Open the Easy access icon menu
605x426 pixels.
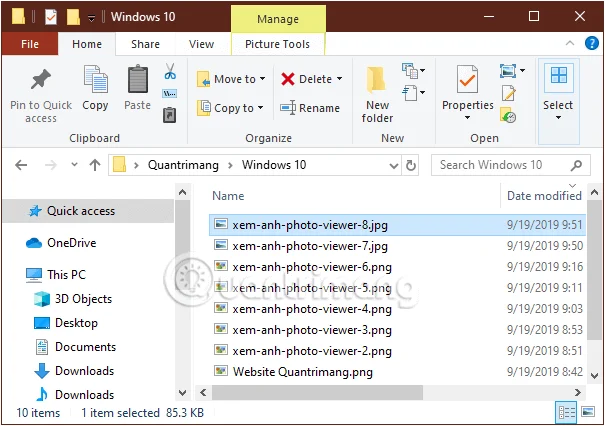[414, 93]
